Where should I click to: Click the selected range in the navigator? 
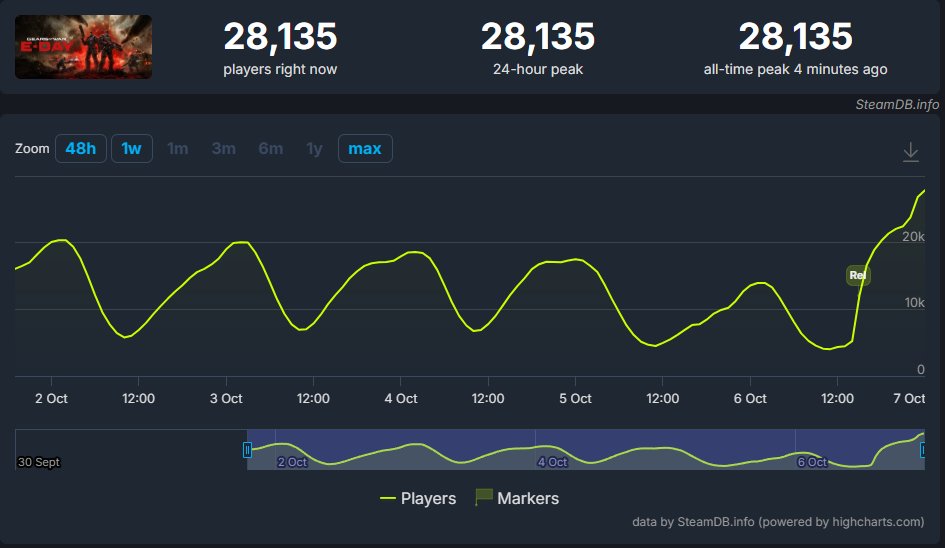coord(585,449)
